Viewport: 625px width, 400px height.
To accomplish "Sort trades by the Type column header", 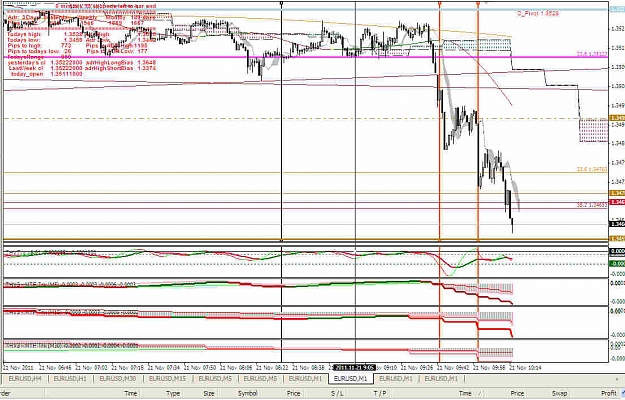I will pos(173,393).
